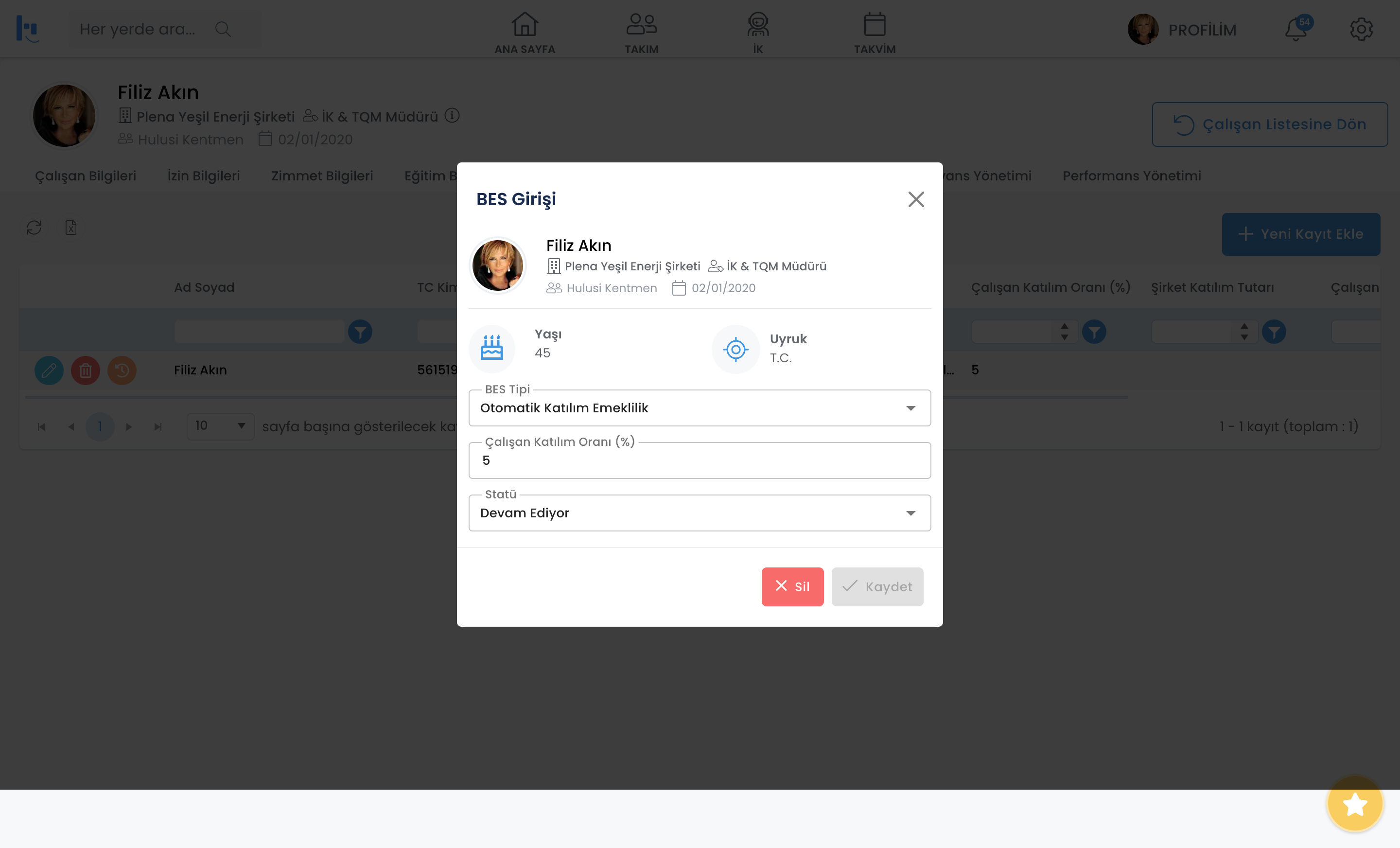Click the Kaydet button
Viewport: 1400px width, 848px height.
coord(877,586)
